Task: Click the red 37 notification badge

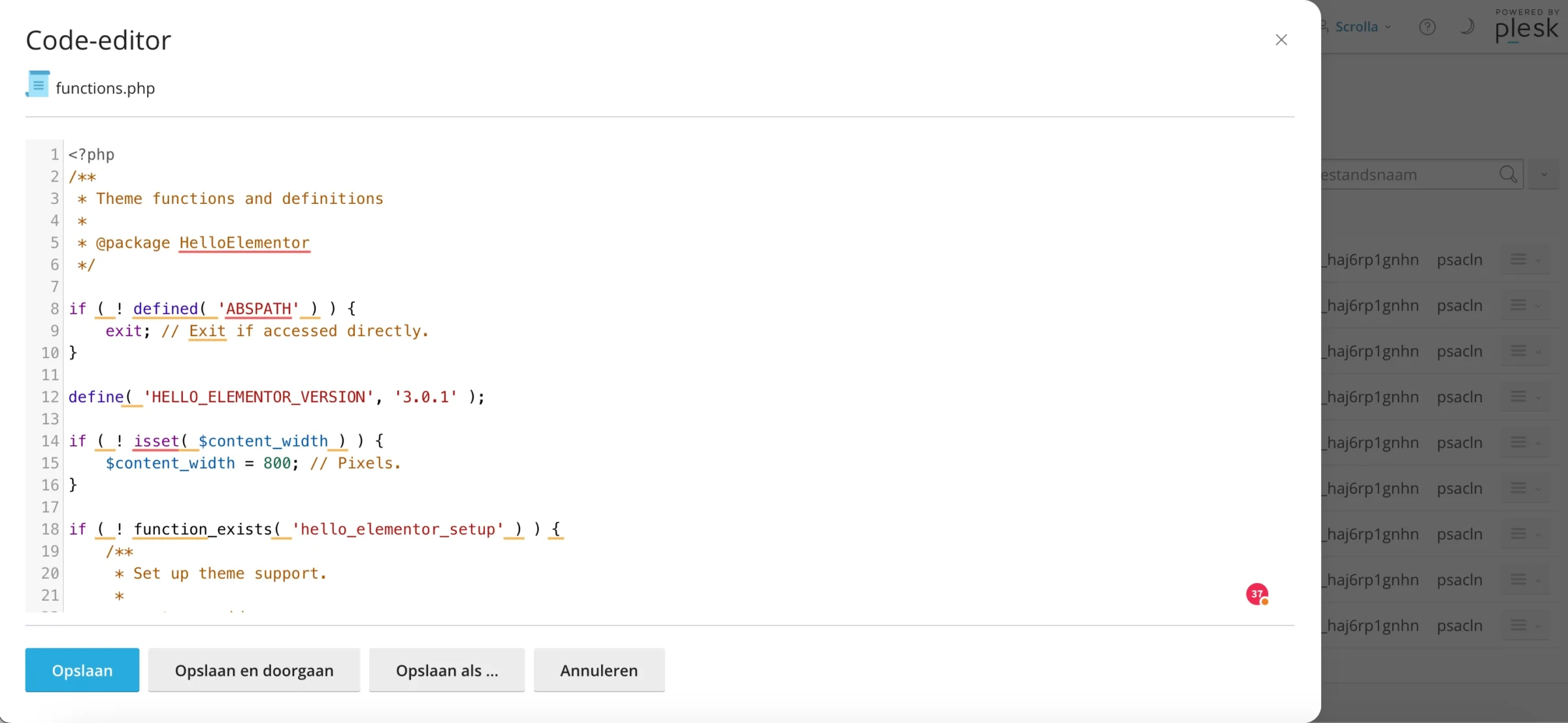Action: click(1256, 594)
